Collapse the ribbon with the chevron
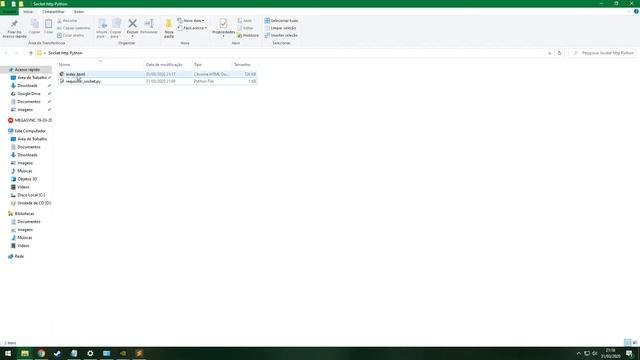The height and width of the screenshot is (360, 640). tap(629, 11)
